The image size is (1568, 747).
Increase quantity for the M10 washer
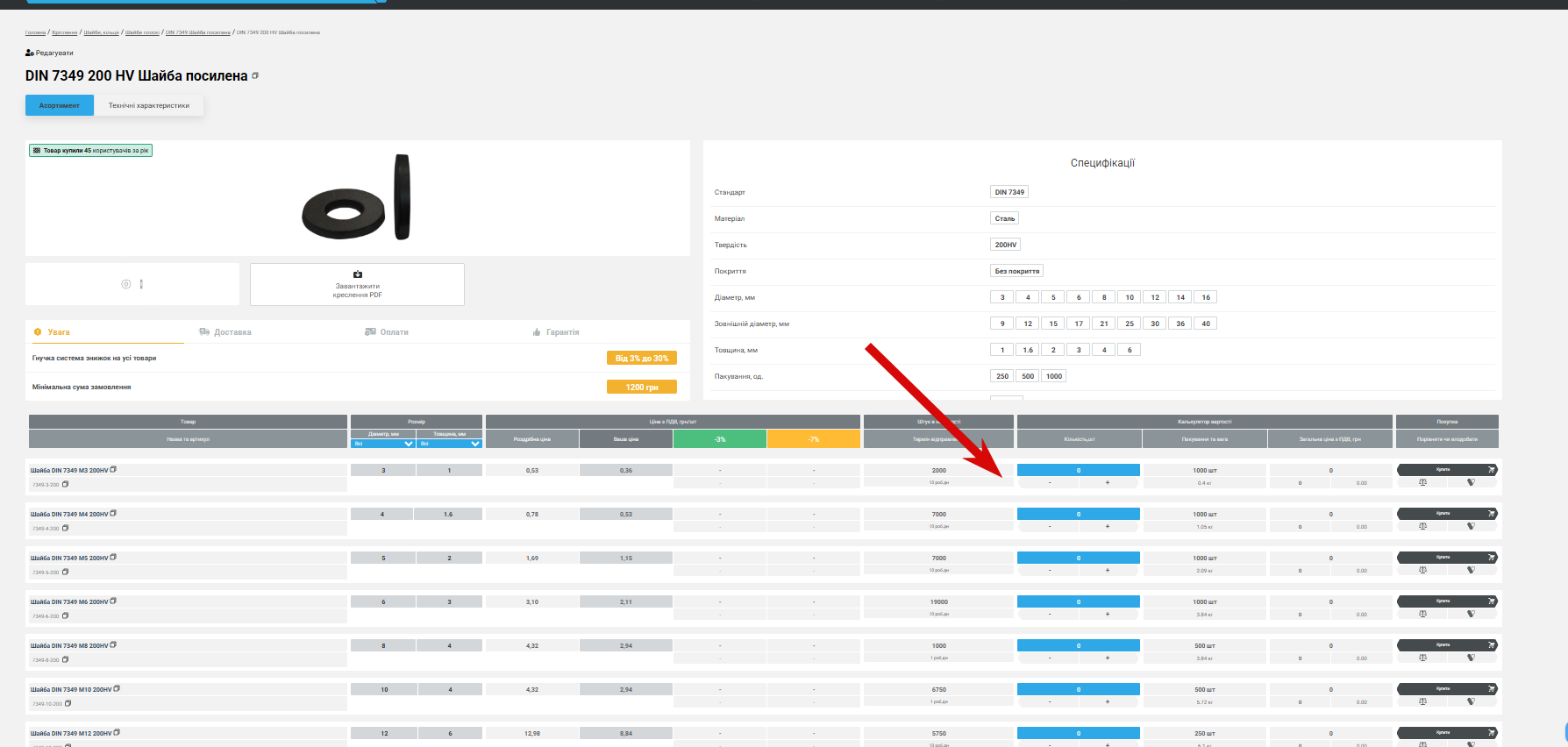pyautogui.click(x=1108, y=702)
